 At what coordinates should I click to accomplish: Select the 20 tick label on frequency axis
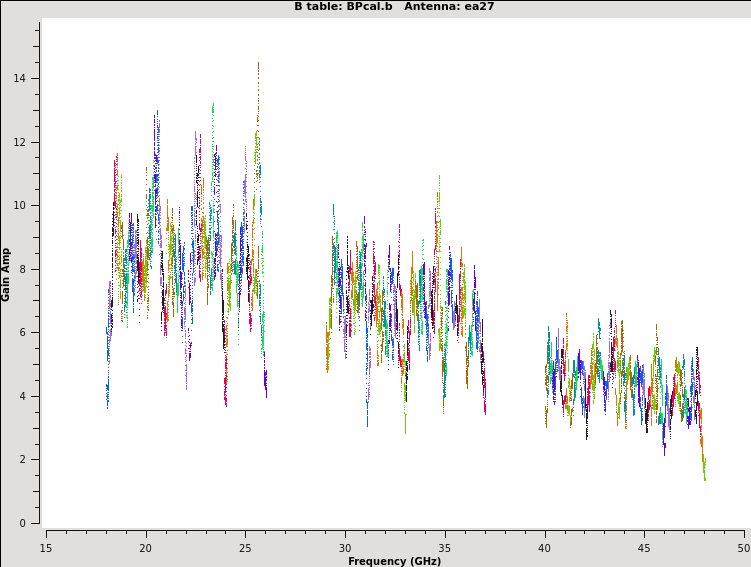(x=145, y=548)
